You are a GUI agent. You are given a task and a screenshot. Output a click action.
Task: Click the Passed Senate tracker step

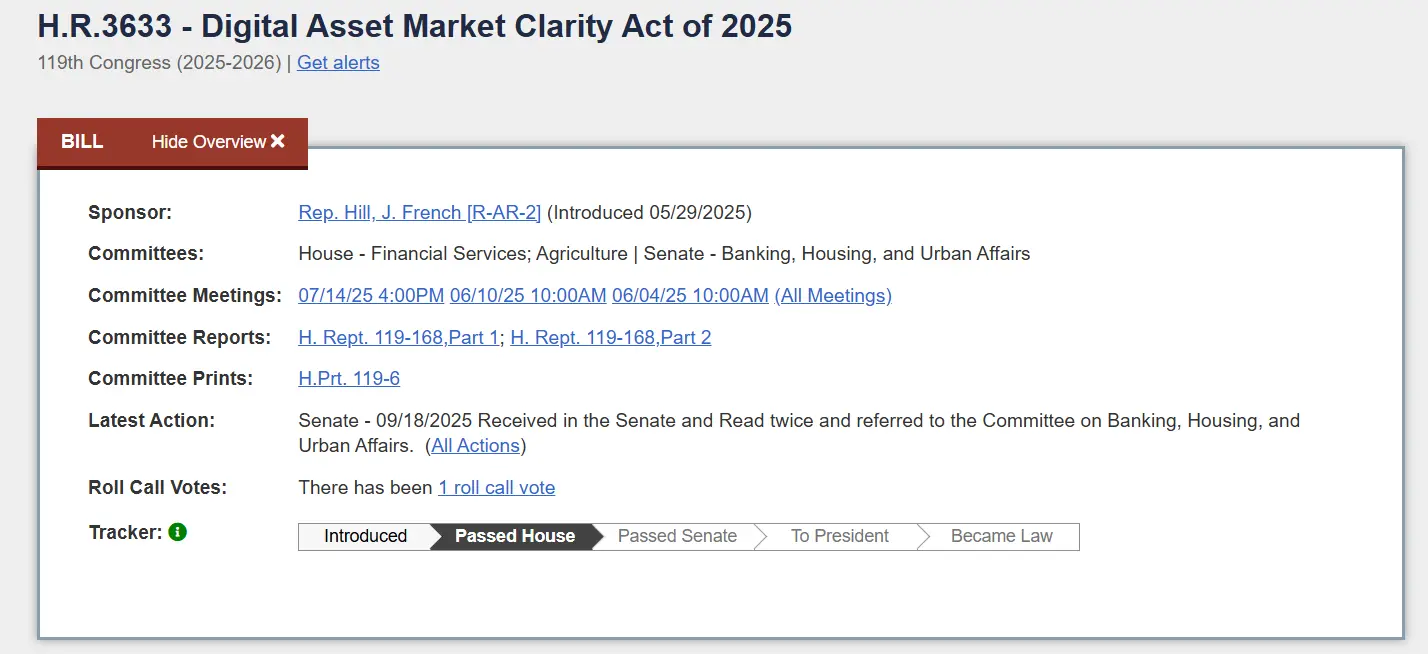(677, 536)
